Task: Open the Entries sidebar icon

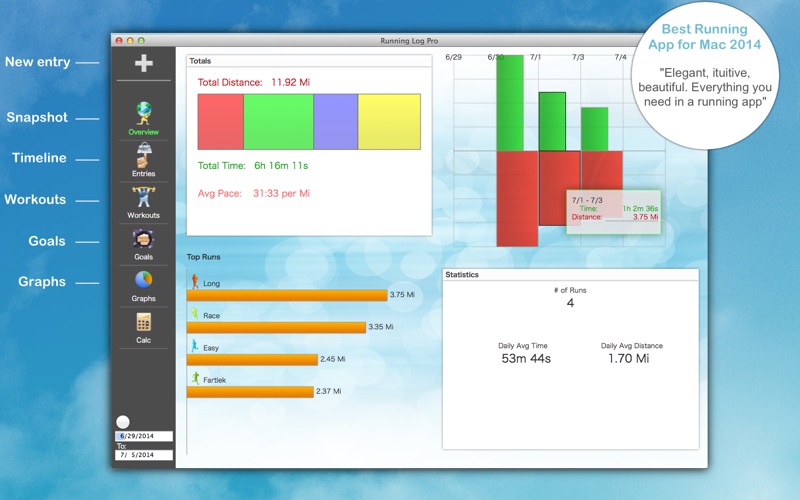Action: point(143,155)
